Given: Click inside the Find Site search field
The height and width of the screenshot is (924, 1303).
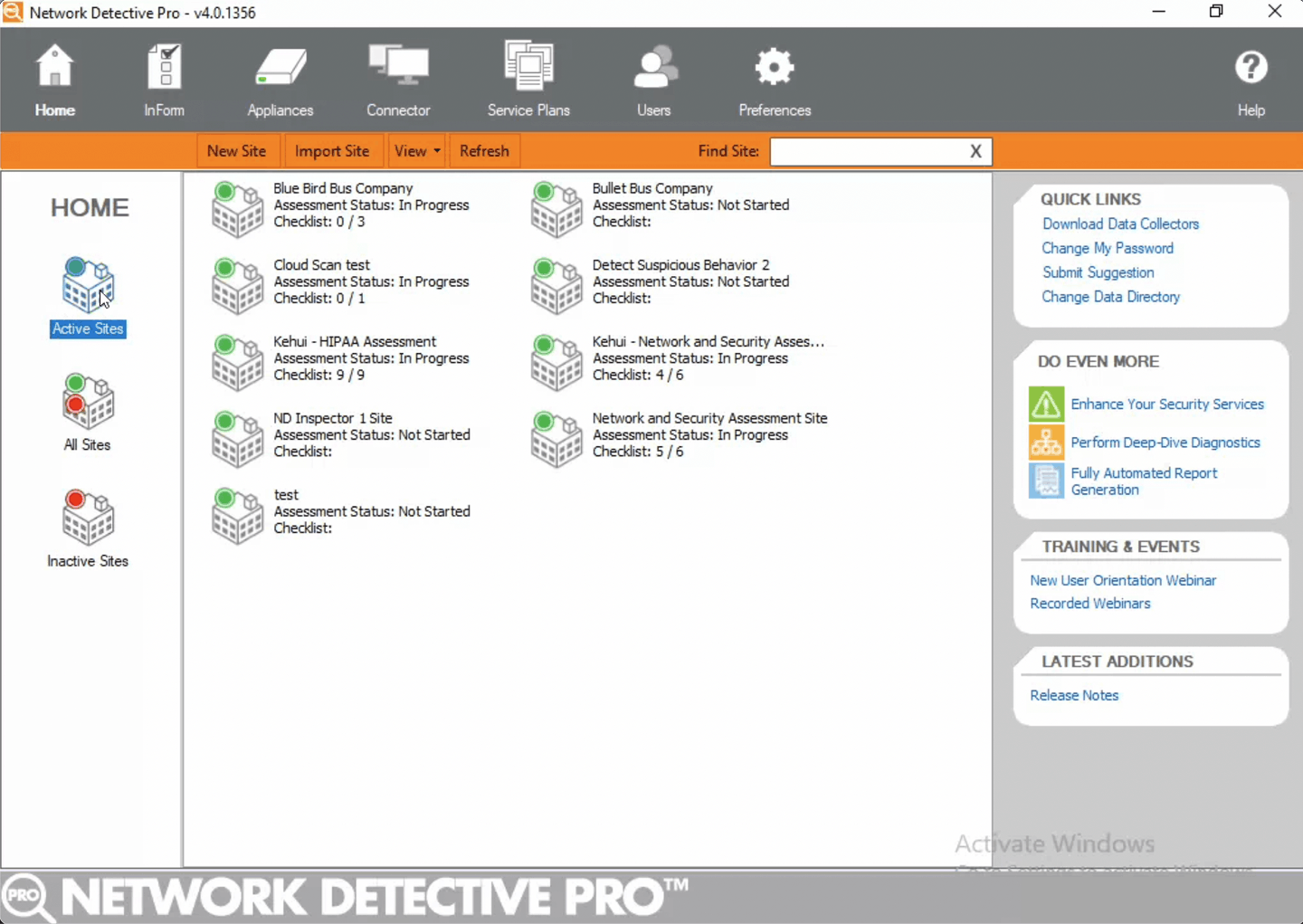Looking at the screenshot, I should coord(869,151).
